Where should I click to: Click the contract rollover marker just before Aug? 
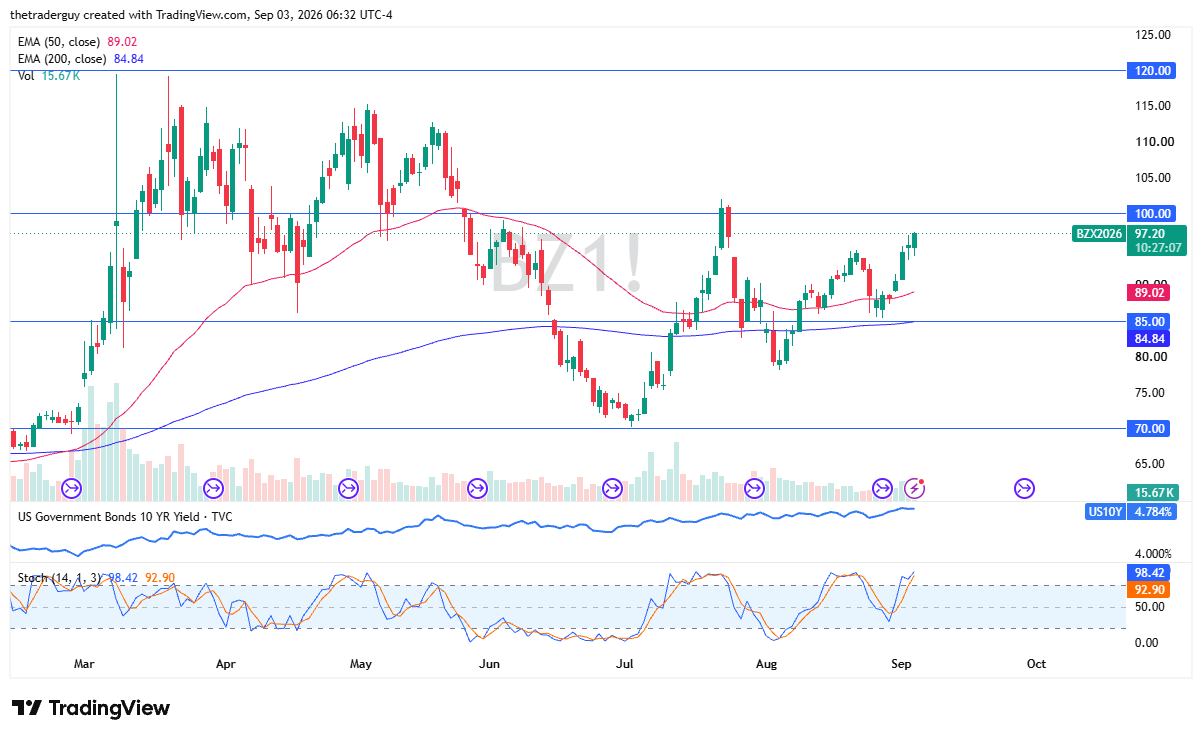[x=754, y=489]
